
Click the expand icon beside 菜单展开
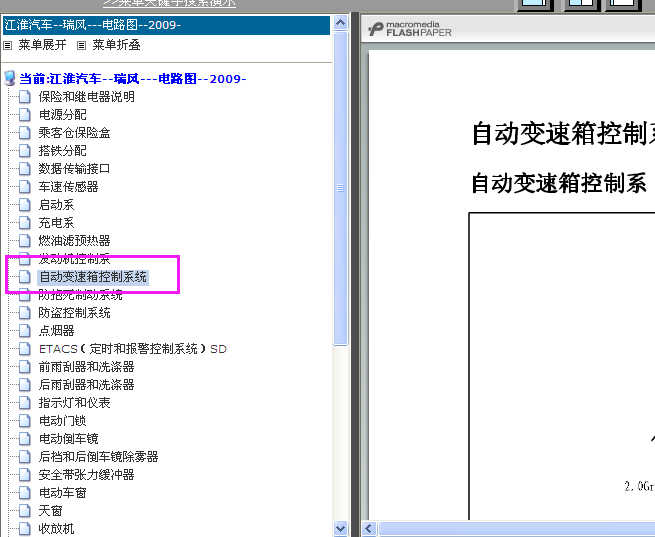8,45
